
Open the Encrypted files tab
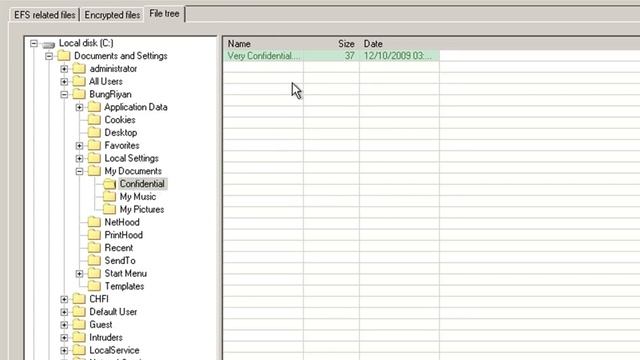pos(112,15)
